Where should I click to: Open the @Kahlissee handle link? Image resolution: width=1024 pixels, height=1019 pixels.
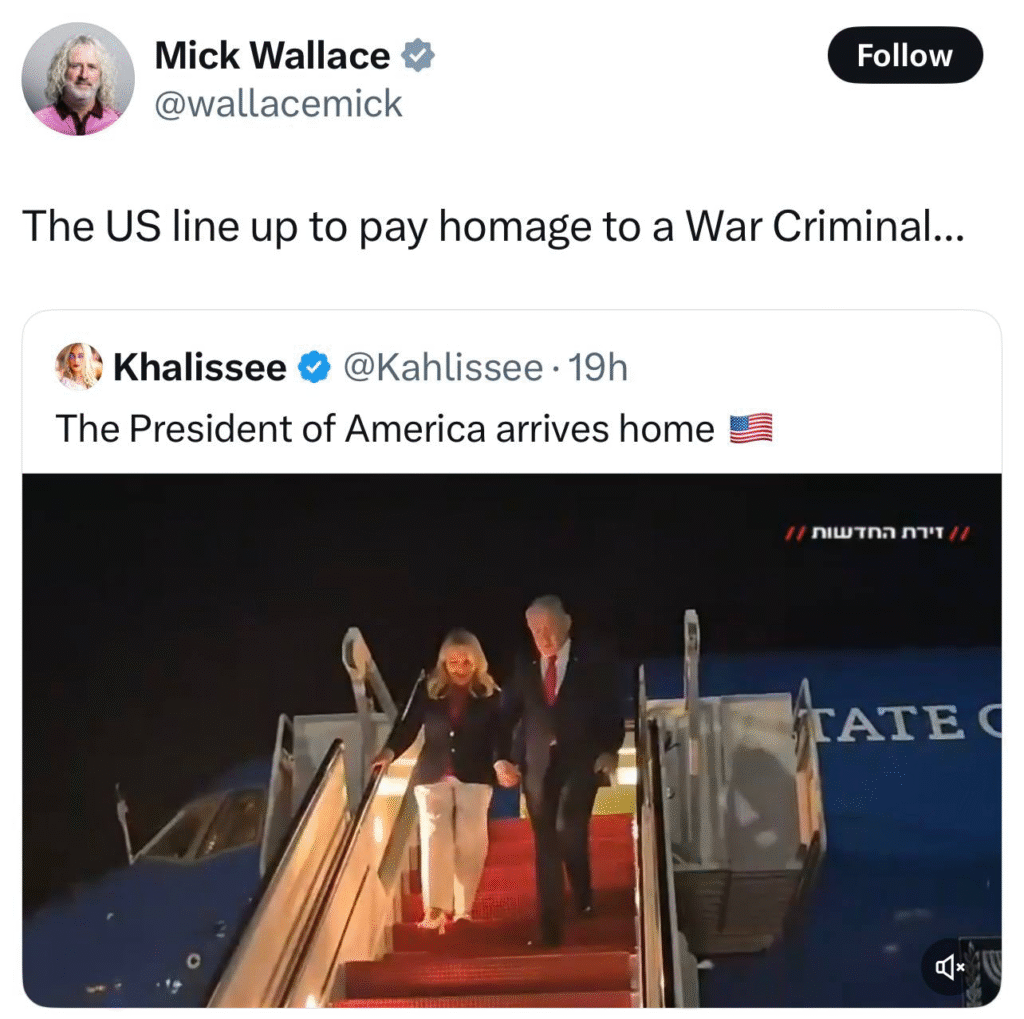pos(443,367)
